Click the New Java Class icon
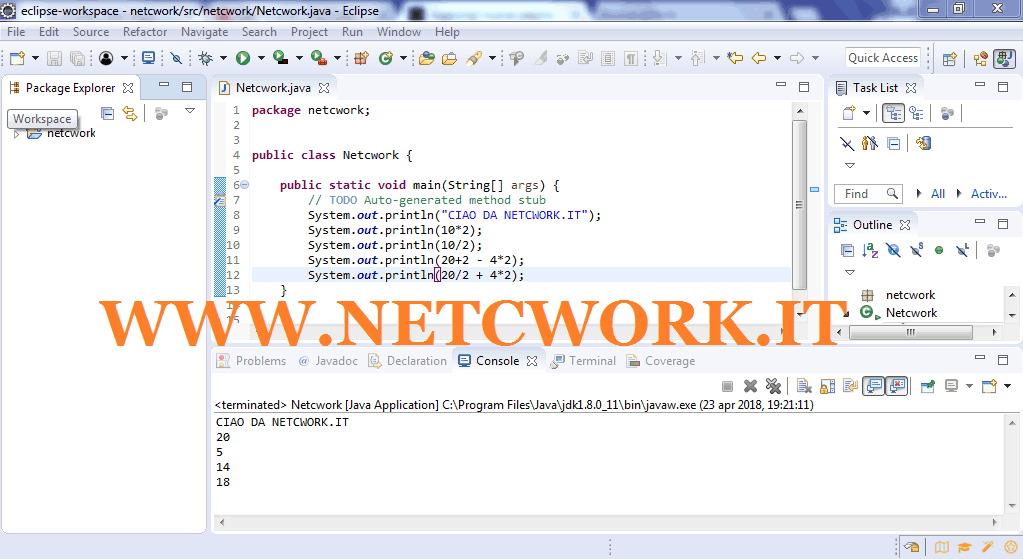 tap(386, 58)
